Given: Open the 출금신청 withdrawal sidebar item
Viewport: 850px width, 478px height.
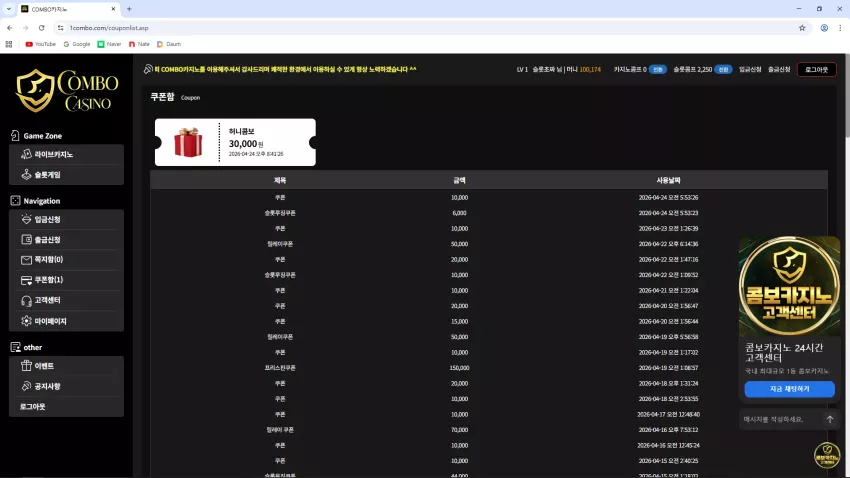Looking at the screenshot, I should tap(66, 240).
